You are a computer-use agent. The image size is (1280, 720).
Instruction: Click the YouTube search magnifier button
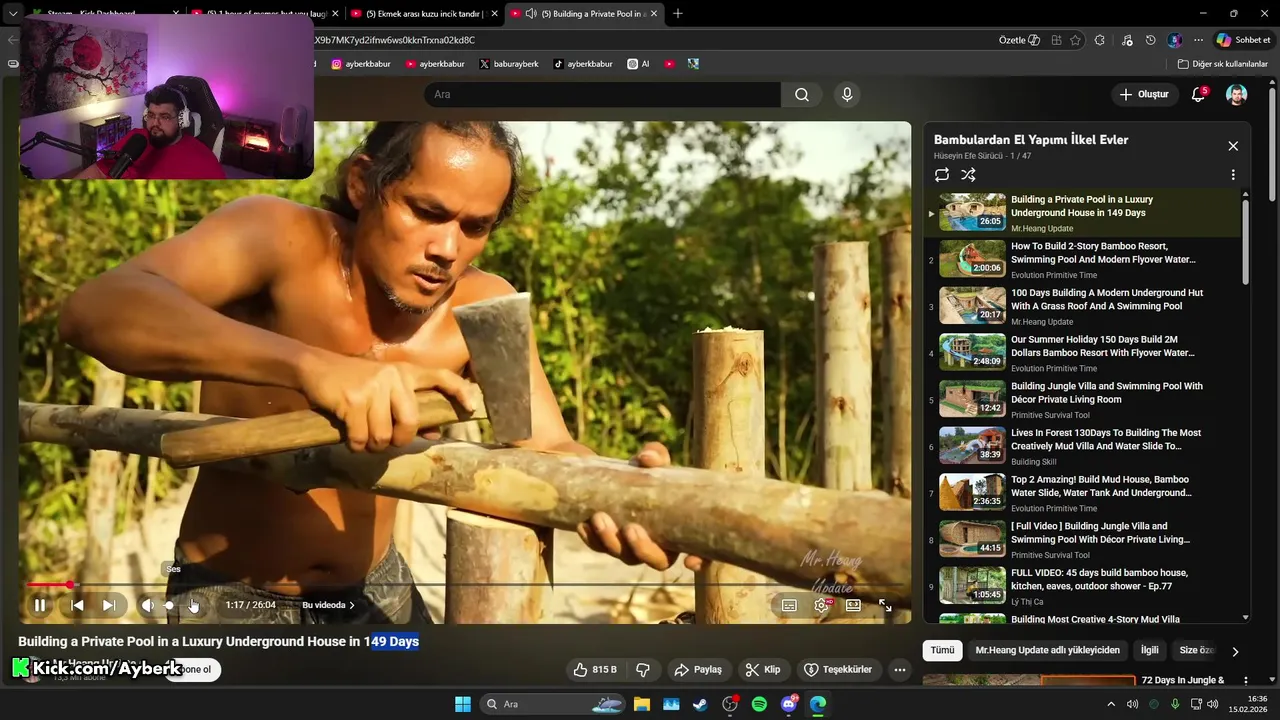[802, 94]
